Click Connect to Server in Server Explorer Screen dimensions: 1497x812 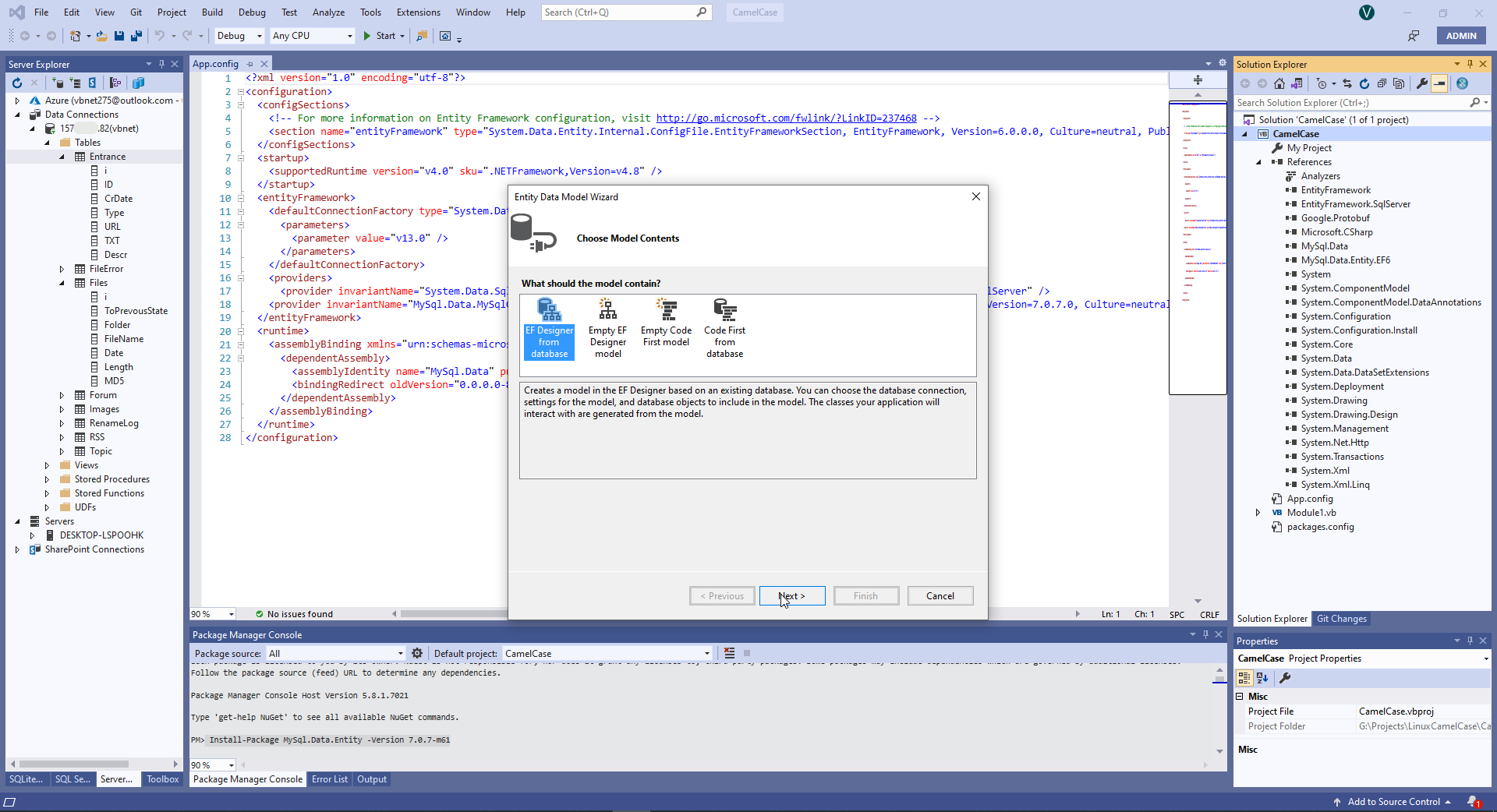(75, 83)
